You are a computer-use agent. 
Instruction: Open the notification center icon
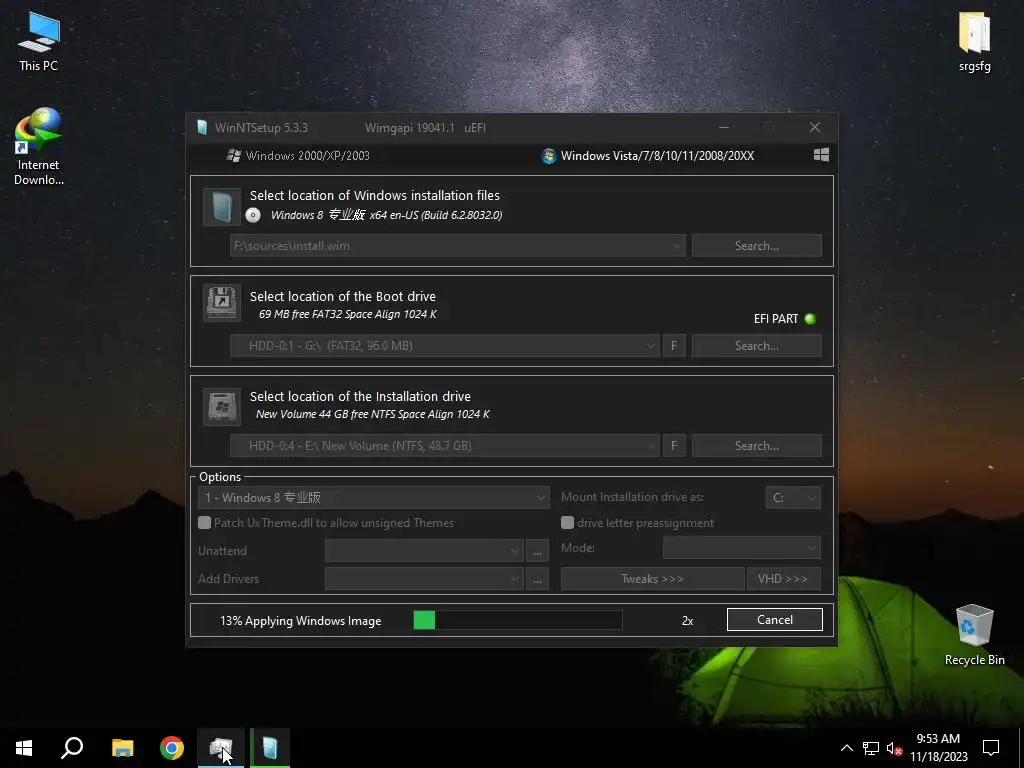991,748
